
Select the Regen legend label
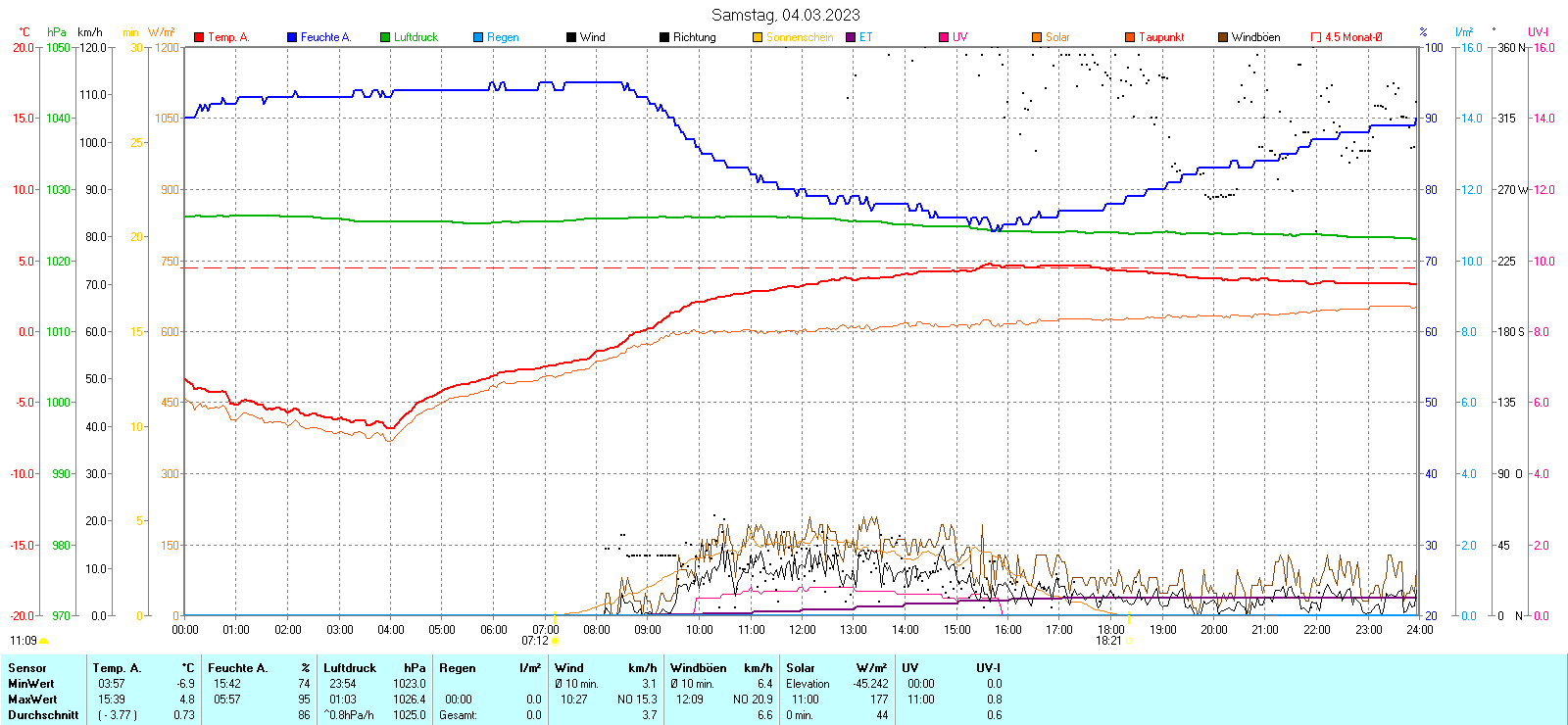click(x=503, y=37)
